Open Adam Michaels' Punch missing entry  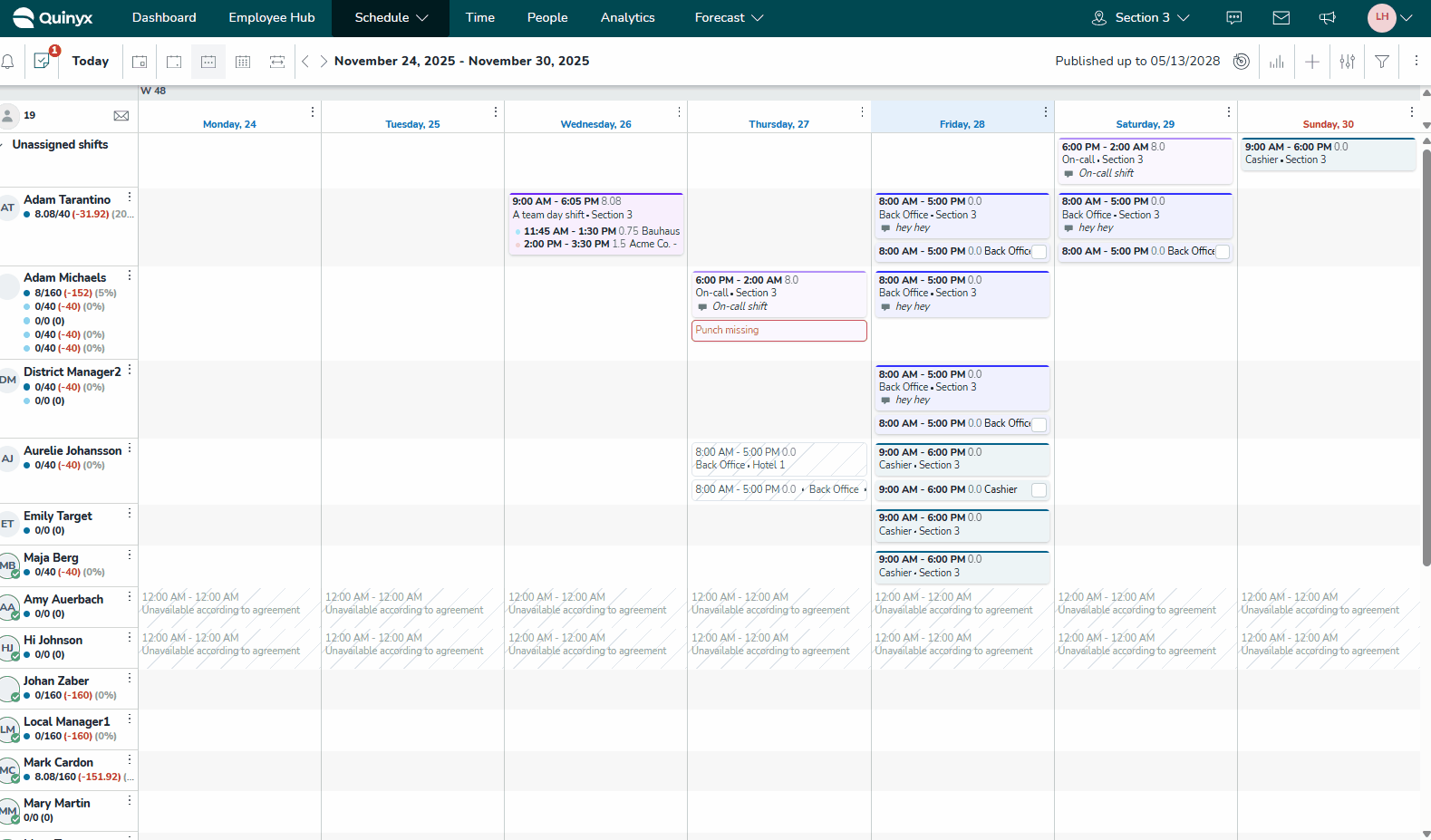(x=778, y=331)
